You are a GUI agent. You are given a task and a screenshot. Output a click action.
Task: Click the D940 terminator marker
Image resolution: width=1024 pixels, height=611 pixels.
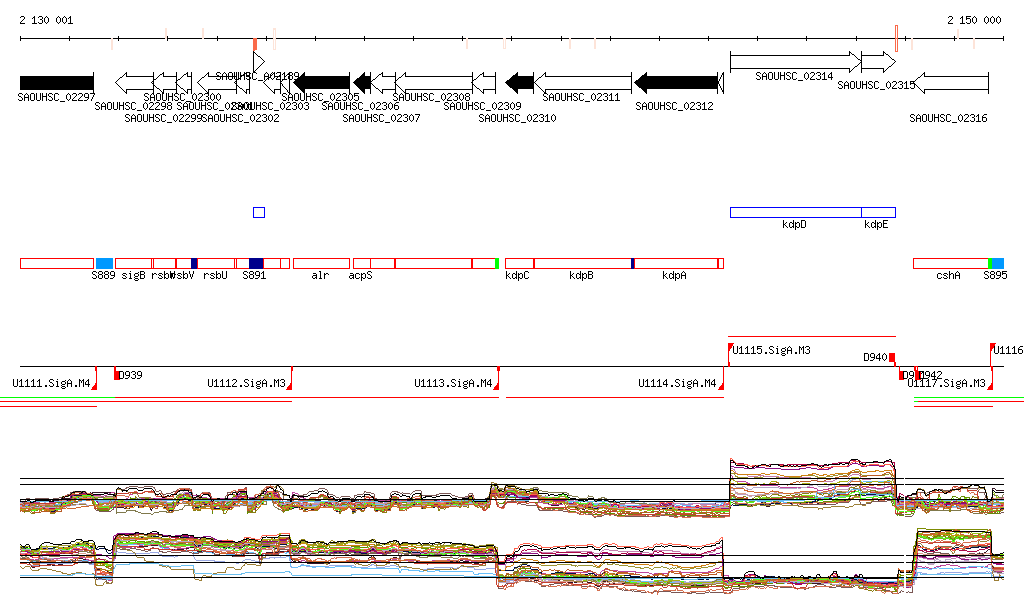pos(892,357)
